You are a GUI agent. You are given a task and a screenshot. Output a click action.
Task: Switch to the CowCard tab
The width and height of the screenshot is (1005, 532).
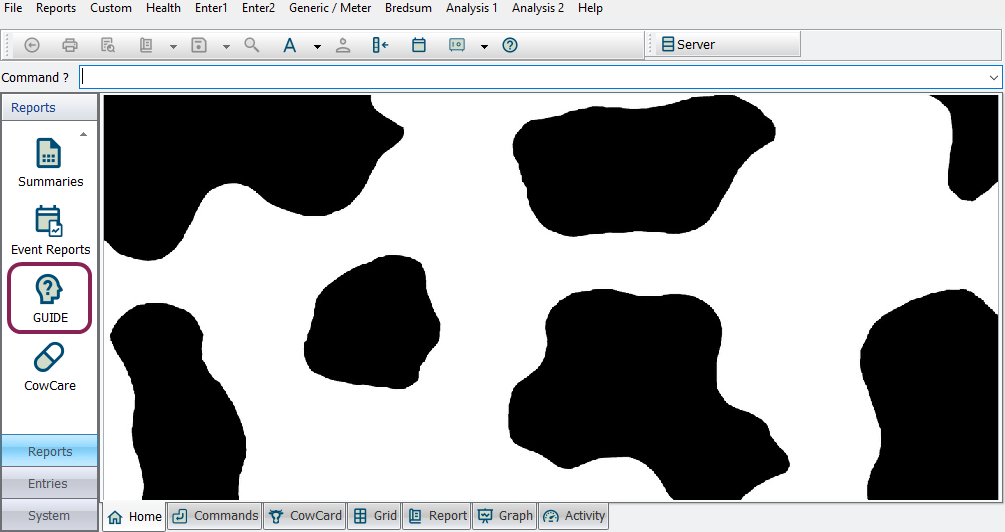[x=305, y=516]
